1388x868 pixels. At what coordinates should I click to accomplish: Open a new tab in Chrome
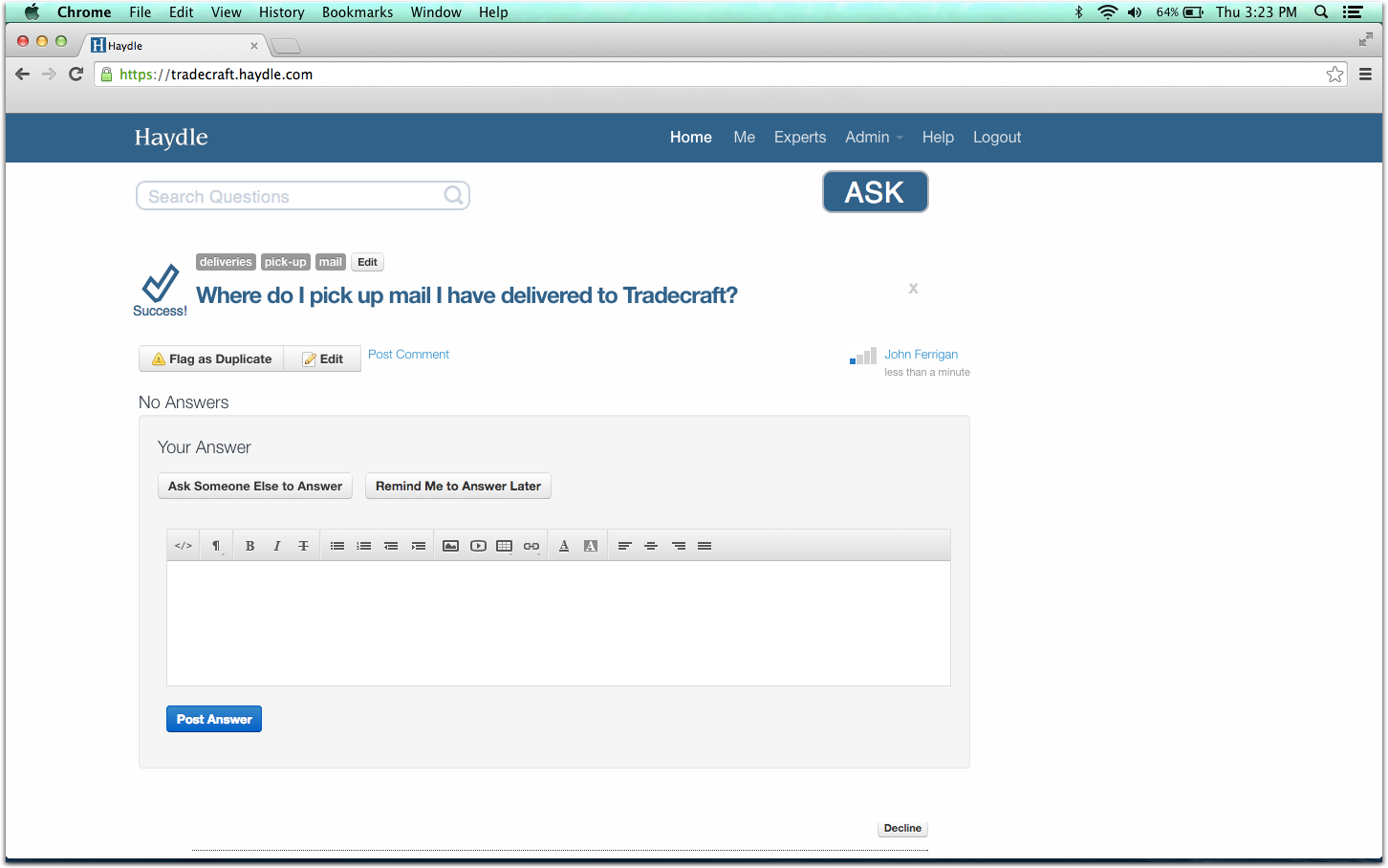286,46
